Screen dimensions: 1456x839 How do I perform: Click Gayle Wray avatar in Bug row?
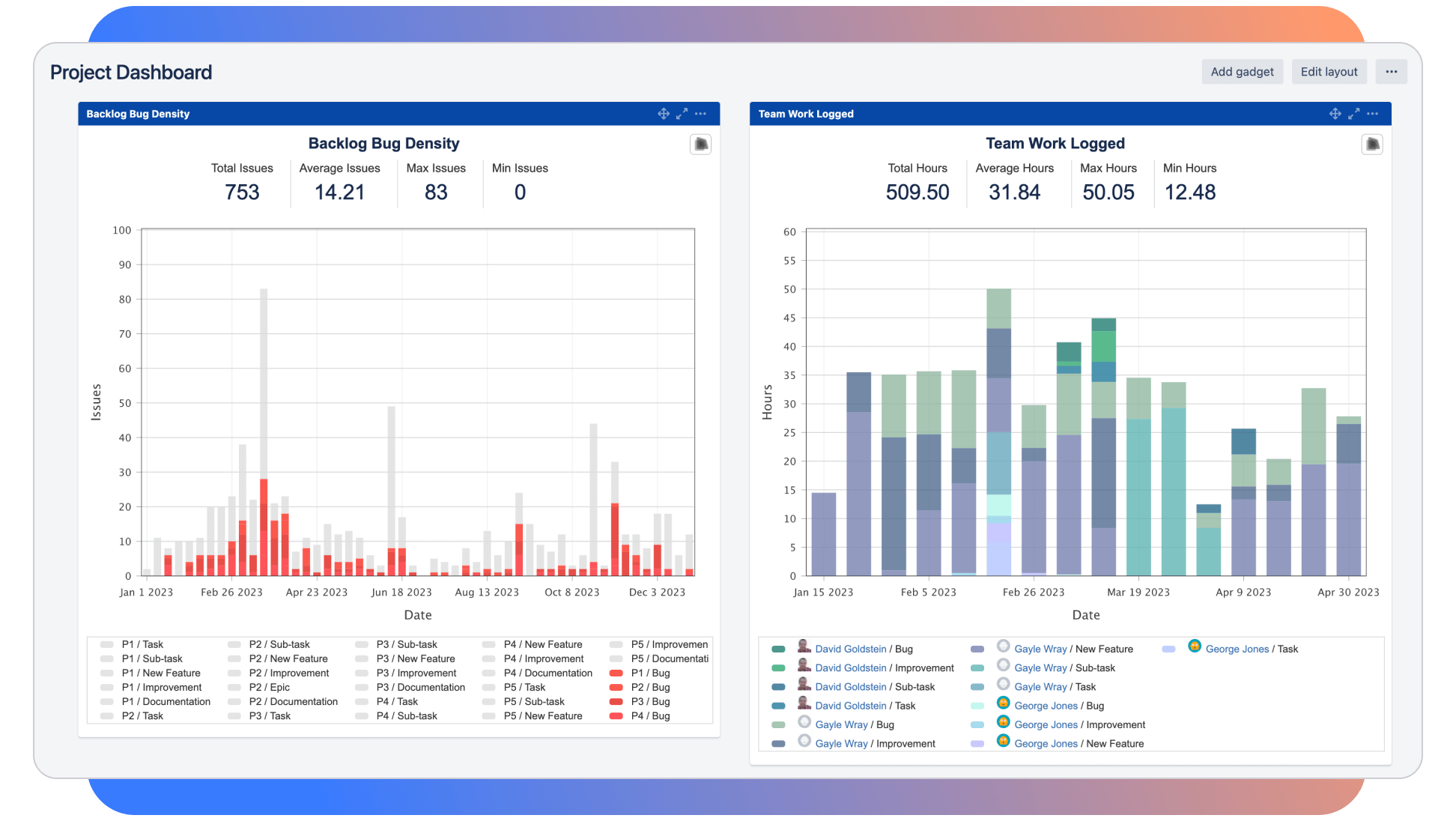point(804,722)
